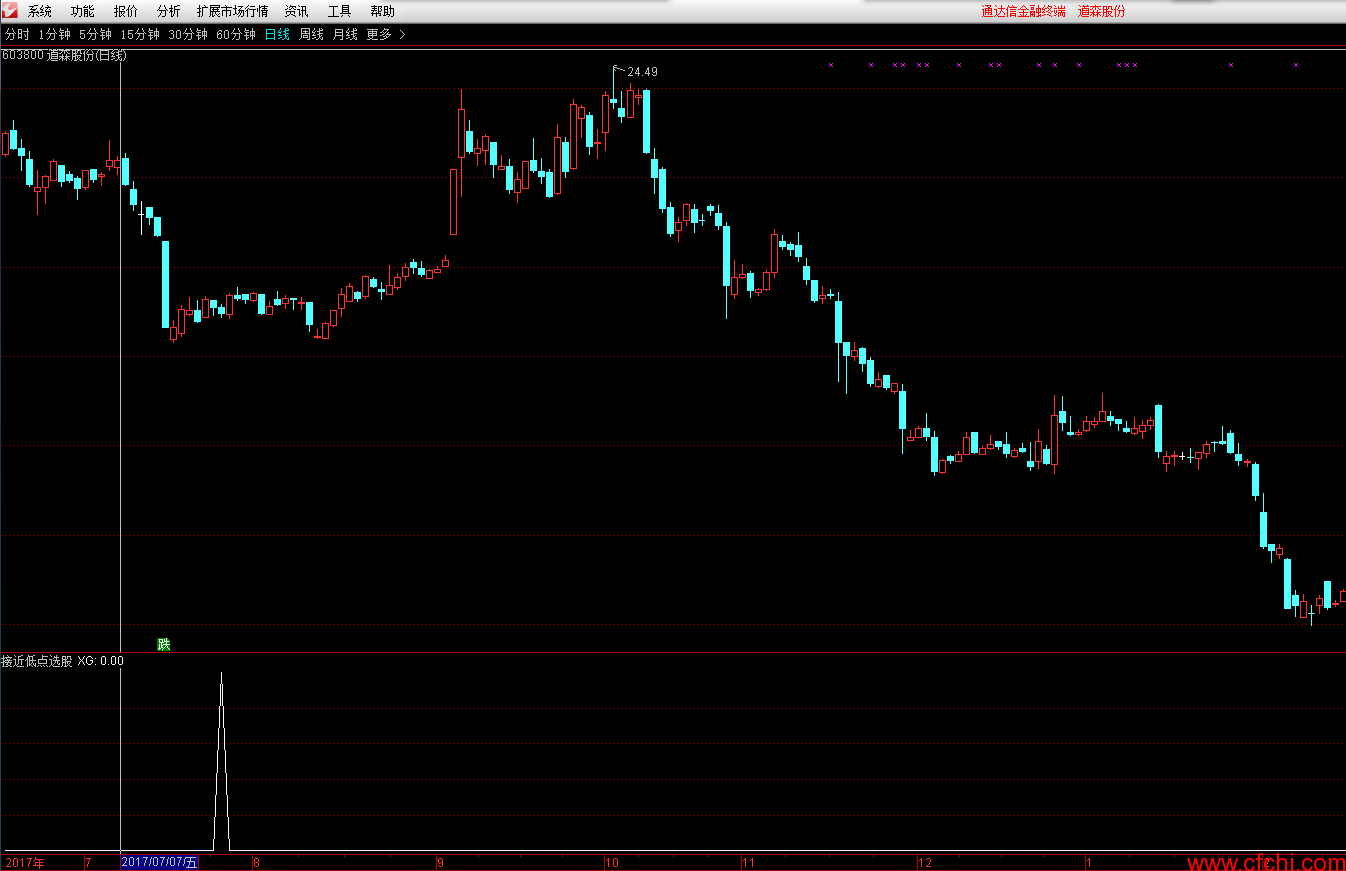
Task: Expand the 更多 periods list
Action: tap(386, 34)
